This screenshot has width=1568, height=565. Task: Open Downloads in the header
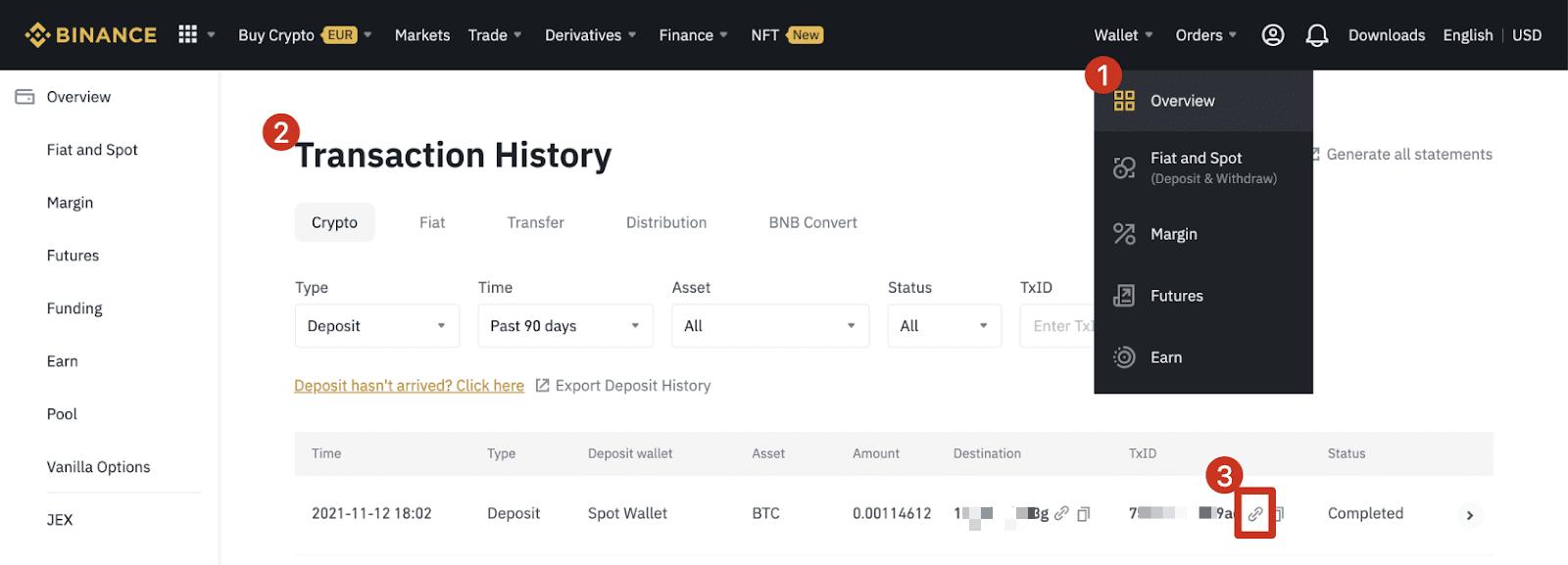[x=1387, y=35]
